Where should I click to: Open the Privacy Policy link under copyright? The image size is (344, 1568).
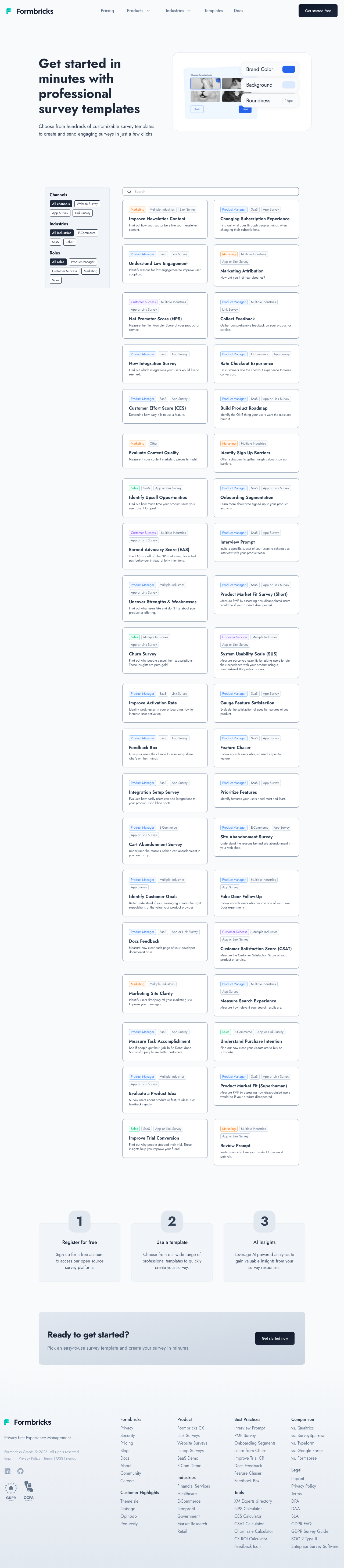click(x=30, y=1459)
